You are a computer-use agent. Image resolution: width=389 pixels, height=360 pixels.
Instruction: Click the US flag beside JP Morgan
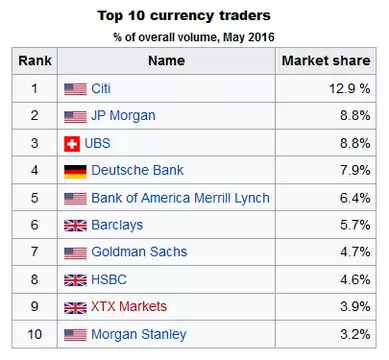[75, 117]
